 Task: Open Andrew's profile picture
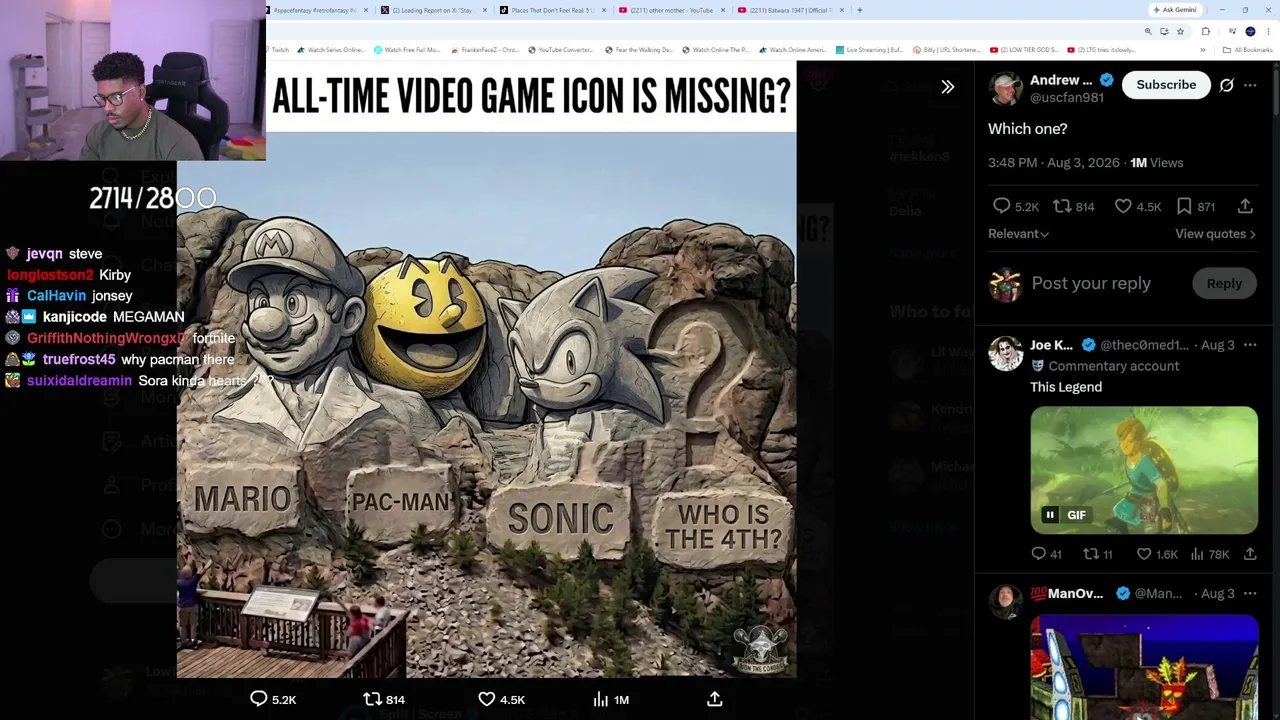(x=1006, y=88)
